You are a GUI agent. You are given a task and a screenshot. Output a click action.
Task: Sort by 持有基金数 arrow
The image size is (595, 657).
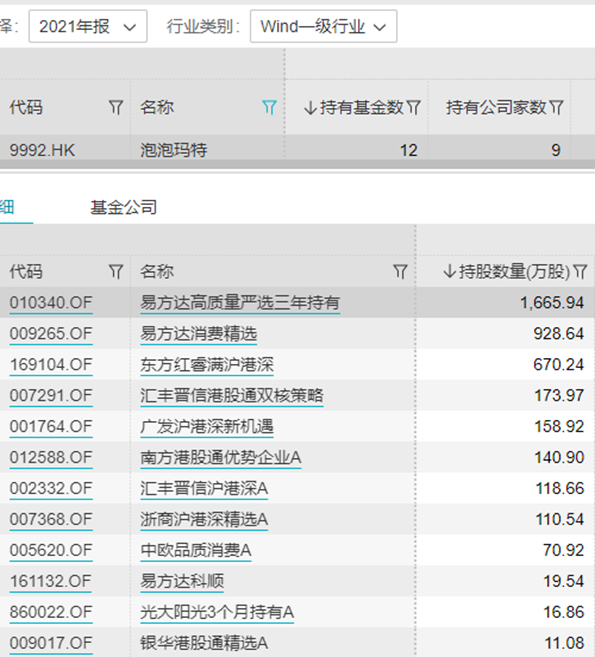310,108
